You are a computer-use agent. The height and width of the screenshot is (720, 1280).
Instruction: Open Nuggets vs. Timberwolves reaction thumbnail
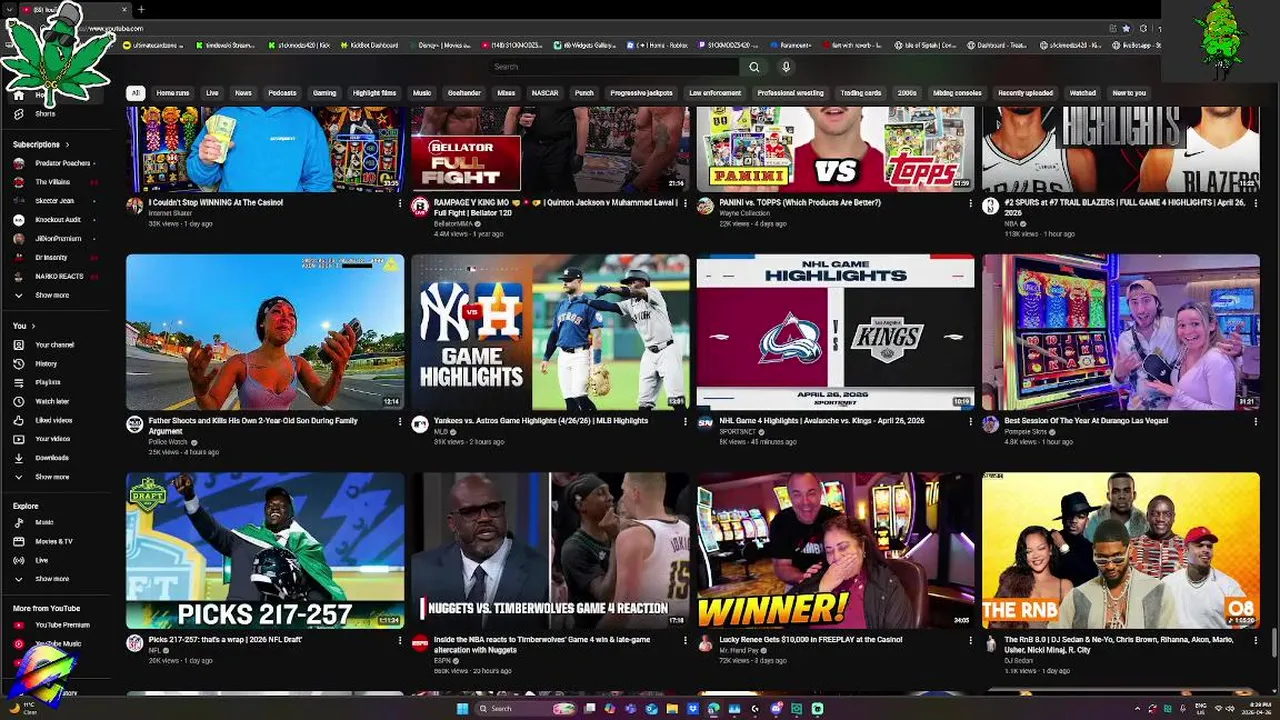(550, 550)
